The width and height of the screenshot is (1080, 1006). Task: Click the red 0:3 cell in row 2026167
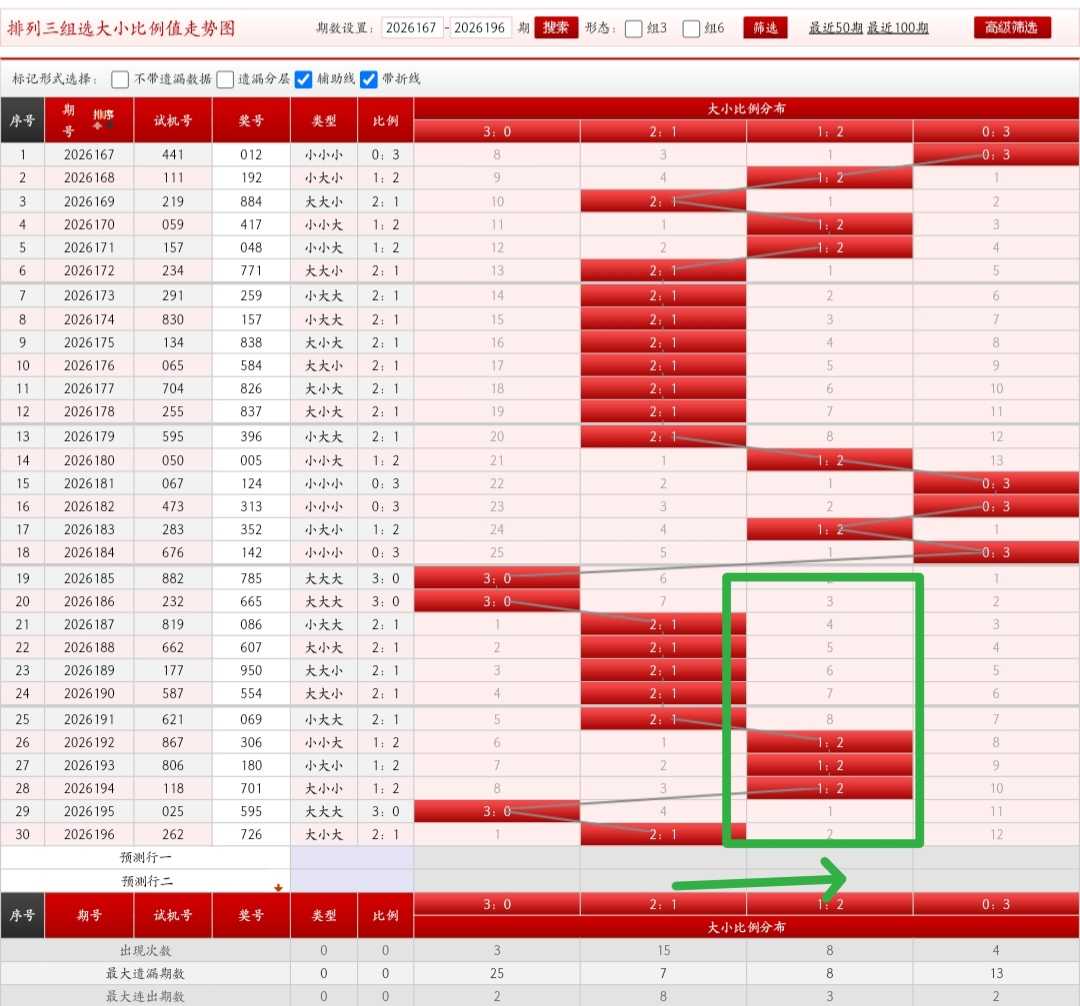coord(995,154)
